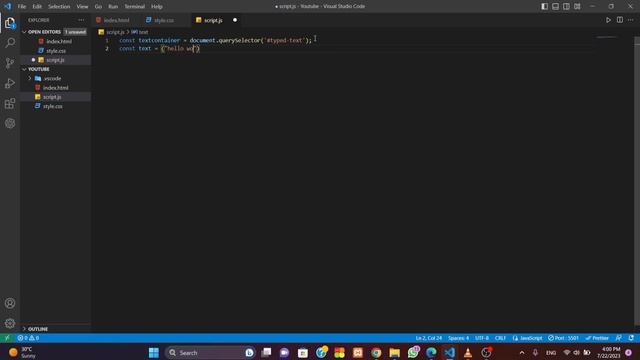
Task: Toggle the secondary sidebar layout icon
Action: [567, 7]
